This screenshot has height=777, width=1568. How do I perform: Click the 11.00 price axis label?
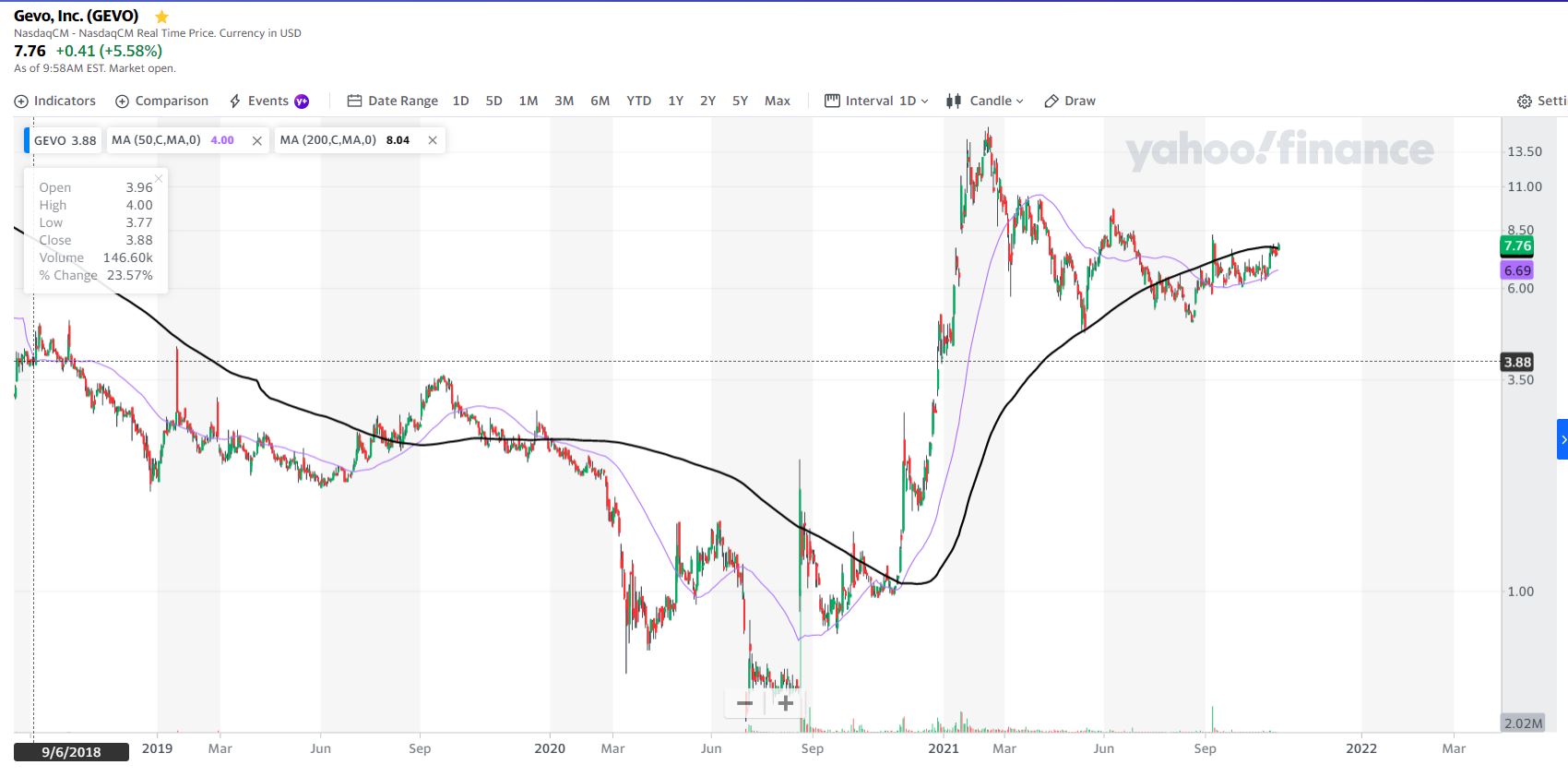pyautogui.click(x=1525, y=186)
